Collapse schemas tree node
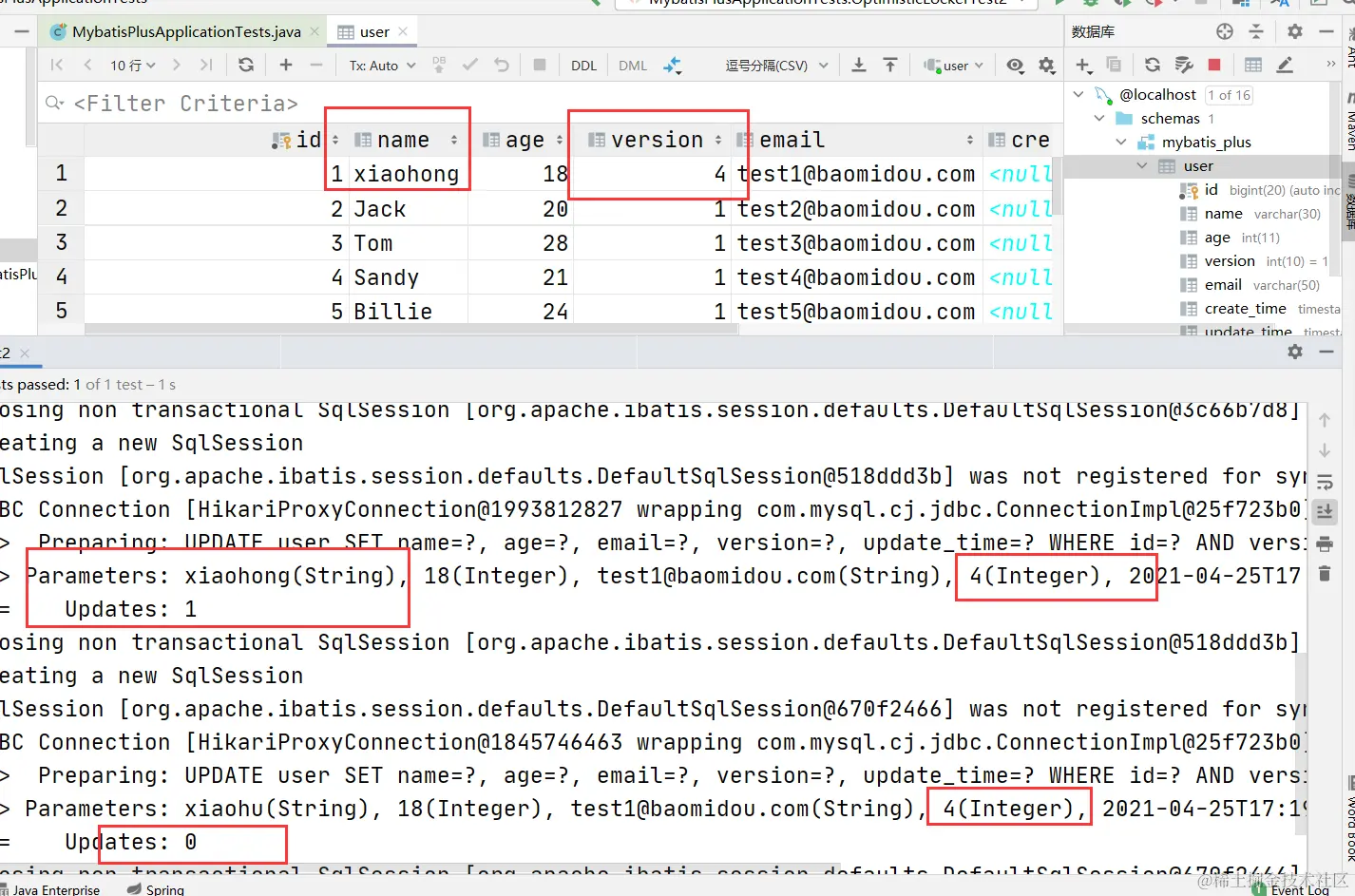 coord(1099,118)
